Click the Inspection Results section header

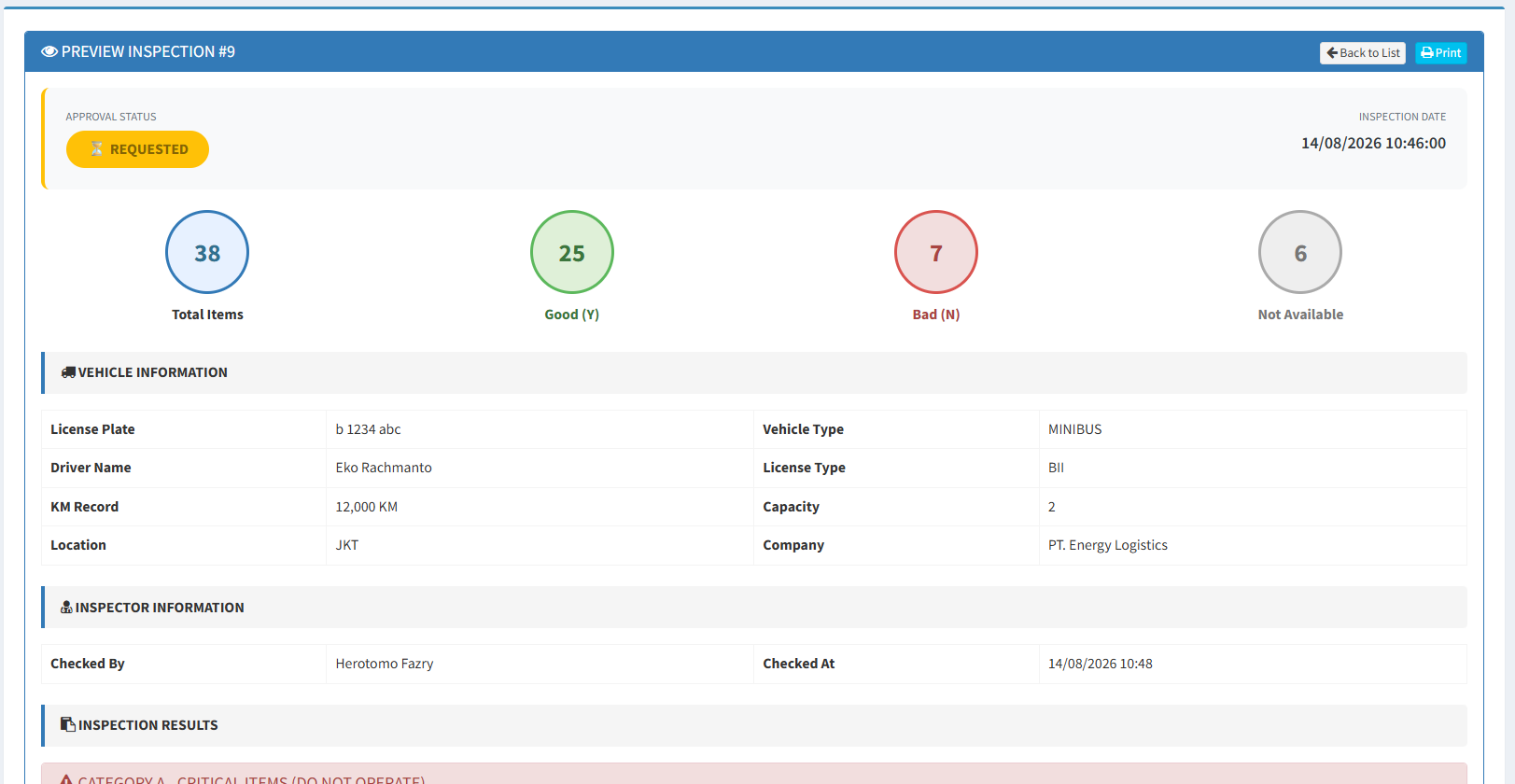tap(754, 725)
